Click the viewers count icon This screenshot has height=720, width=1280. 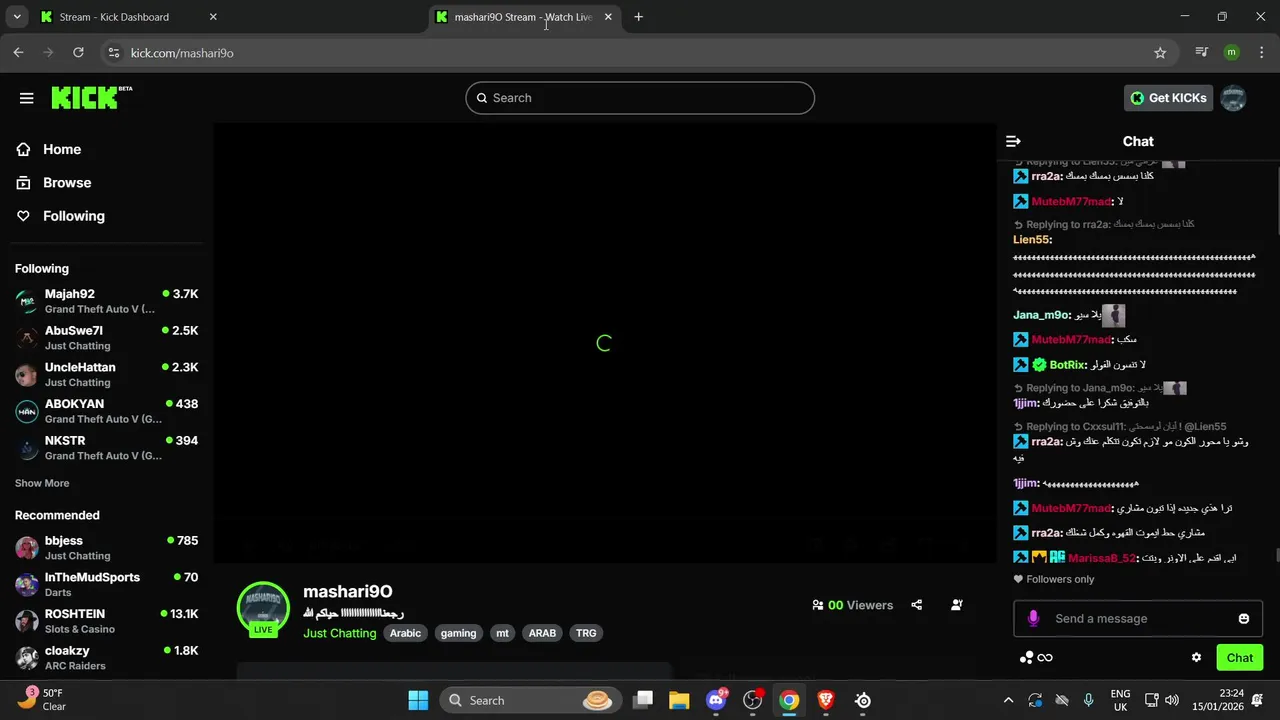point(818,605)
